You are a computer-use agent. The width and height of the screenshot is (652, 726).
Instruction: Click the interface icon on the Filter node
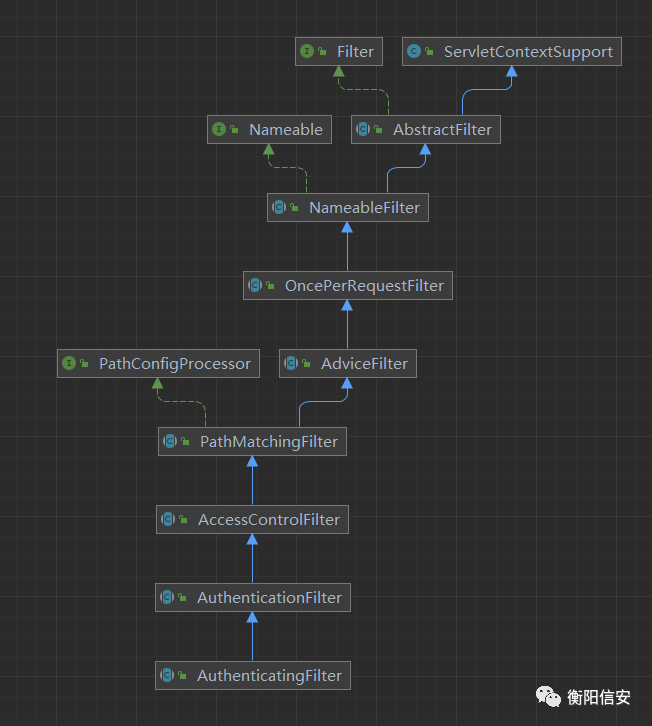click(307, 52)
